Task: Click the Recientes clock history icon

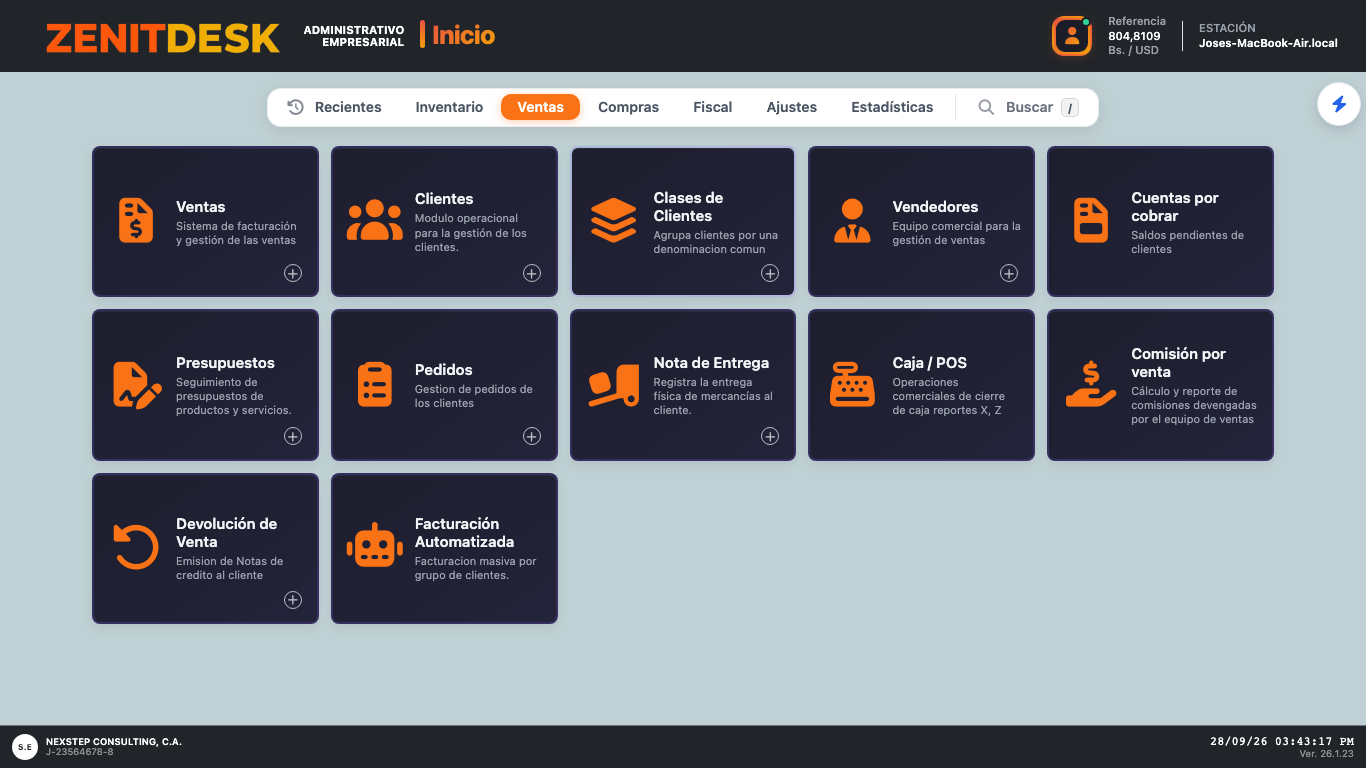Action: pos(296,107)
